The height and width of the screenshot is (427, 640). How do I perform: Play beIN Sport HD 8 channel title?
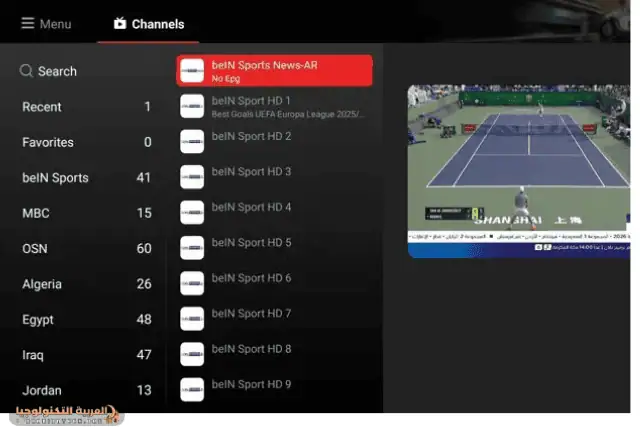251,349
